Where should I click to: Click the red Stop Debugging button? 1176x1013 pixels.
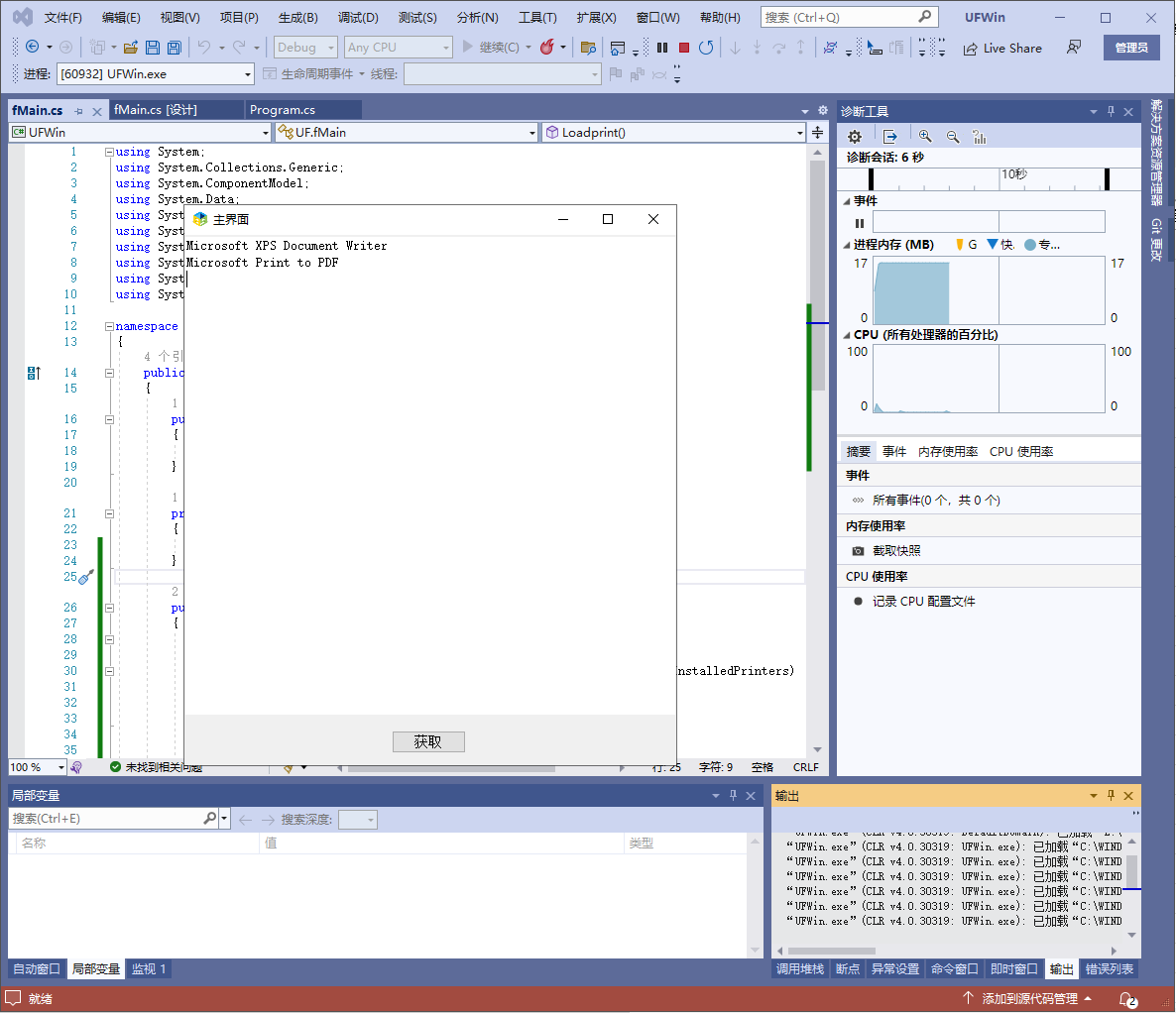click(684, 48)
